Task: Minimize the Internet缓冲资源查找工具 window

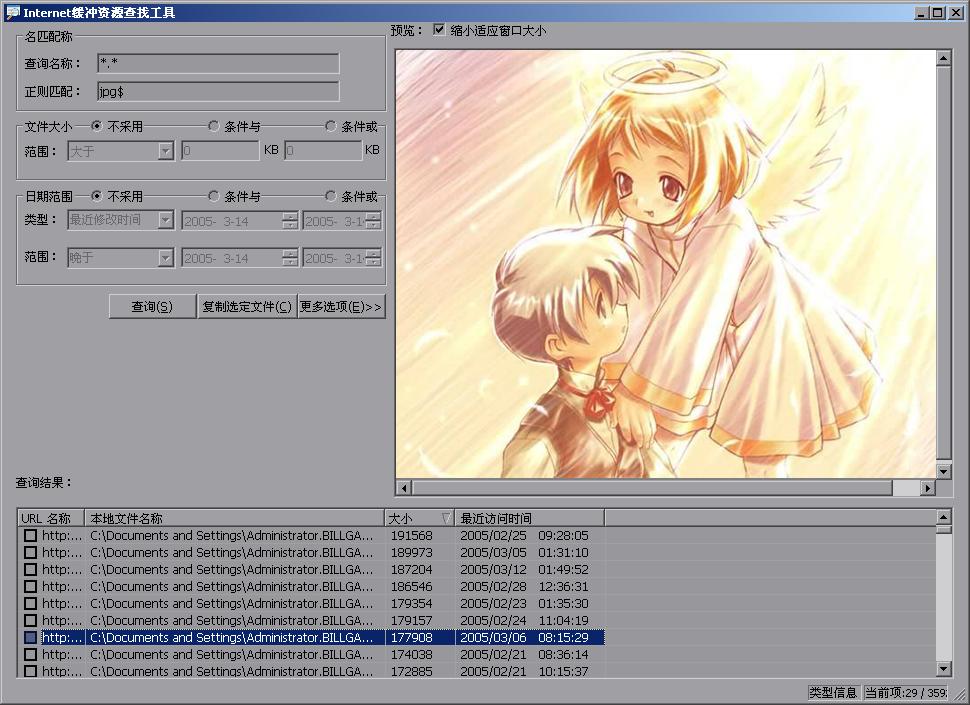Action: tap(922, 12)
